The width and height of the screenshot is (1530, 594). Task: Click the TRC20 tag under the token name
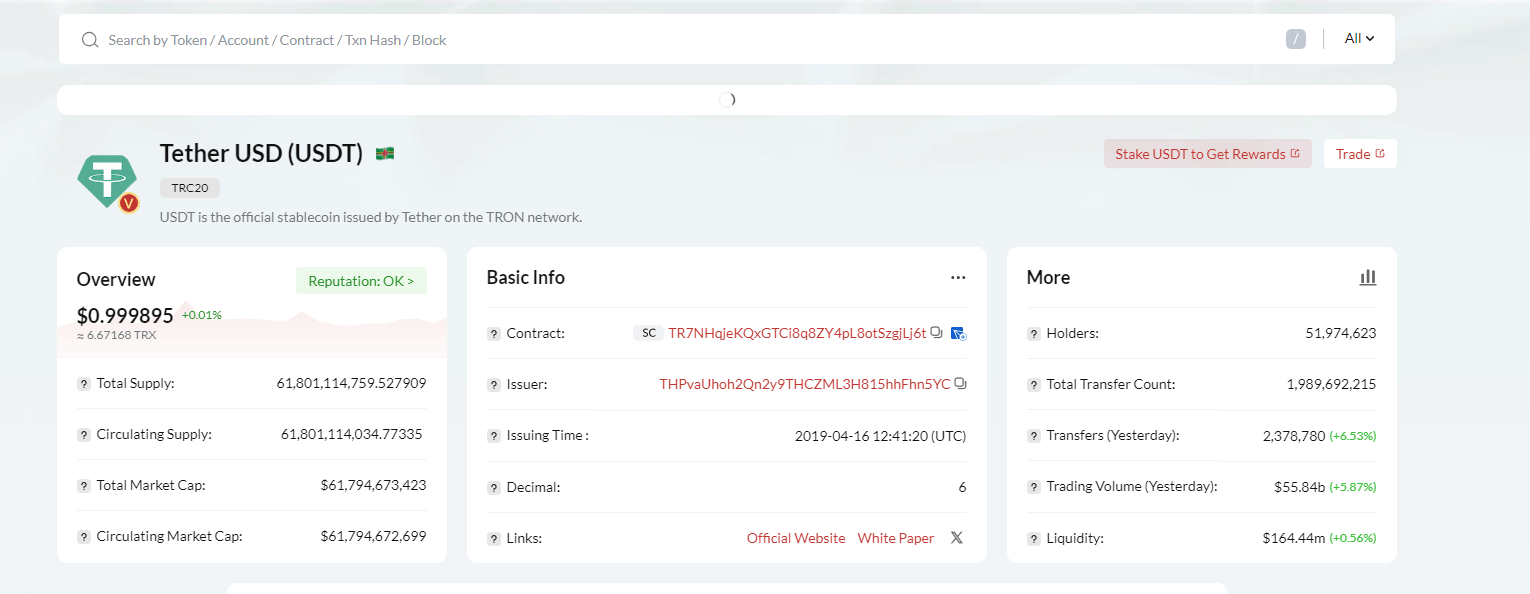pyautogui.click(x=189, y=188)
